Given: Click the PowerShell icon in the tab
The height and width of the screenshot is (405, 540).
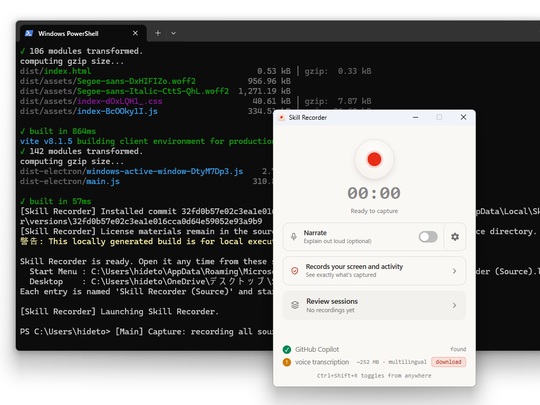Looking at the screenshot, I should coord(29,33).
